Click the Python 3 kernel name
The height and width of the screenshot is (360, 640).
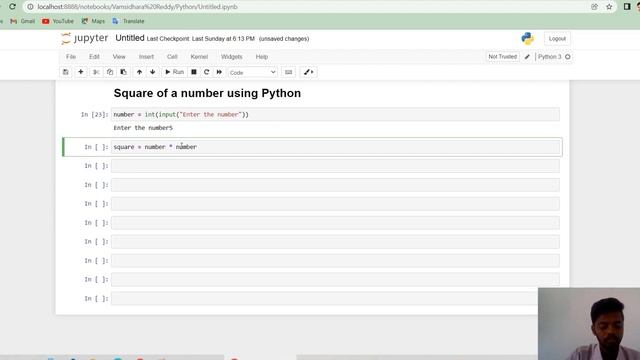point(549,57)
